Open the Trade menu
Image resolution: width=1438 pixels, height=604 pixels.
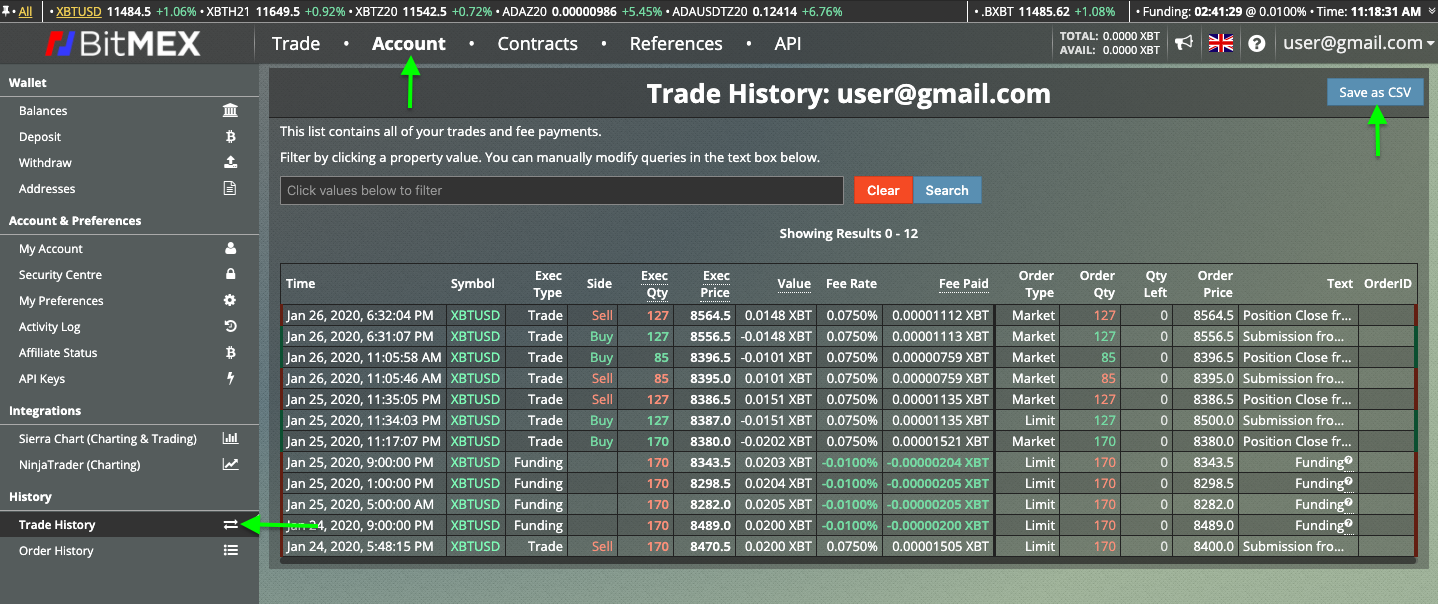coord(296,44)
